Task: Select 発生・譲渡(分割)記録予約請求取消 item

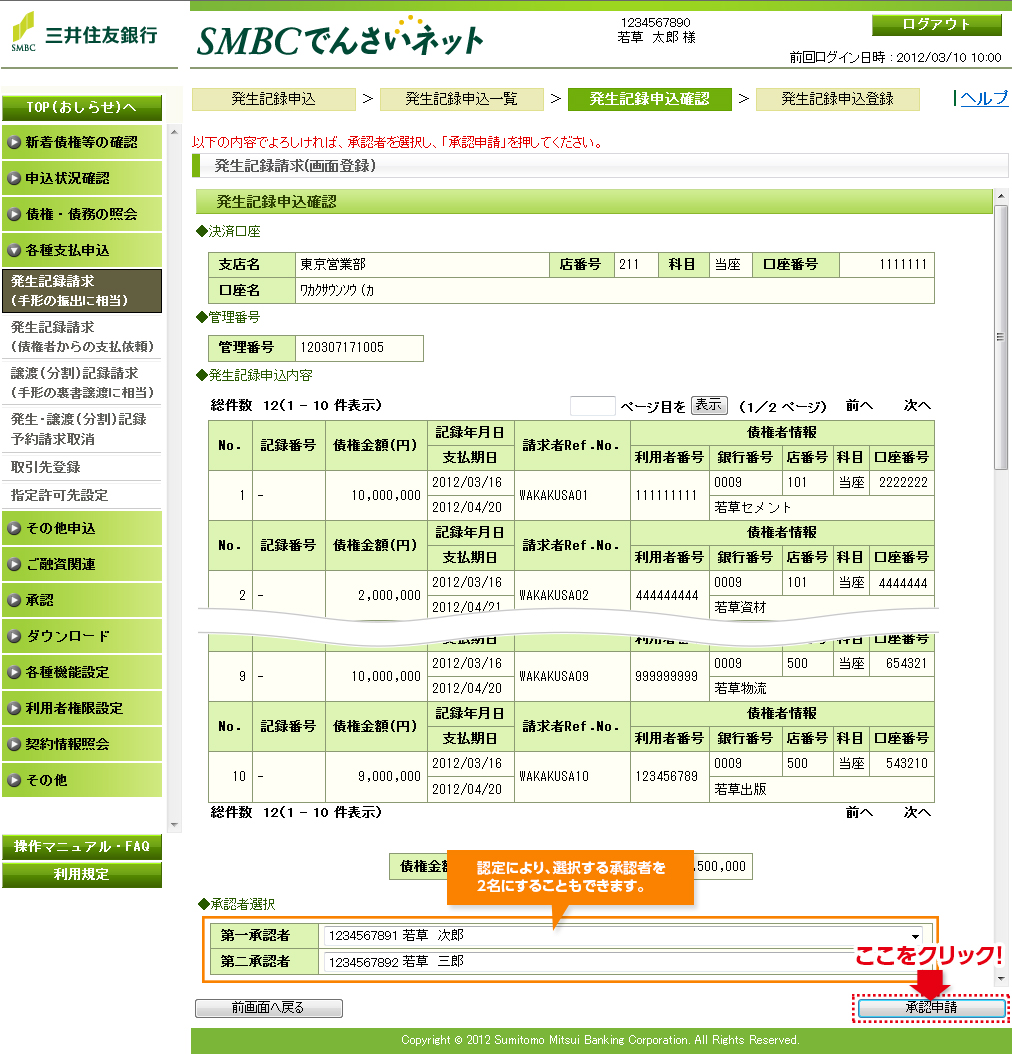Action: point(82,429)
